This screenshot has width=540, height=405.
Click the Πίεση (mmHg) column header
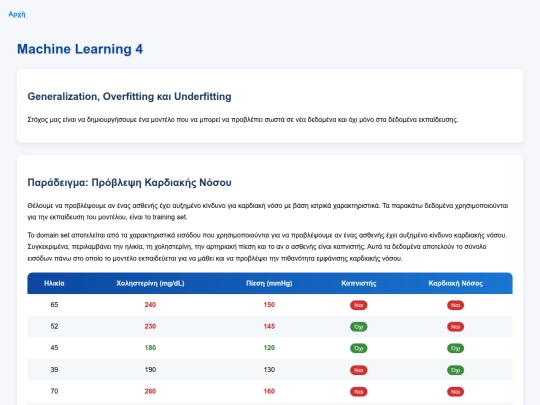click(x=269, y=283)
